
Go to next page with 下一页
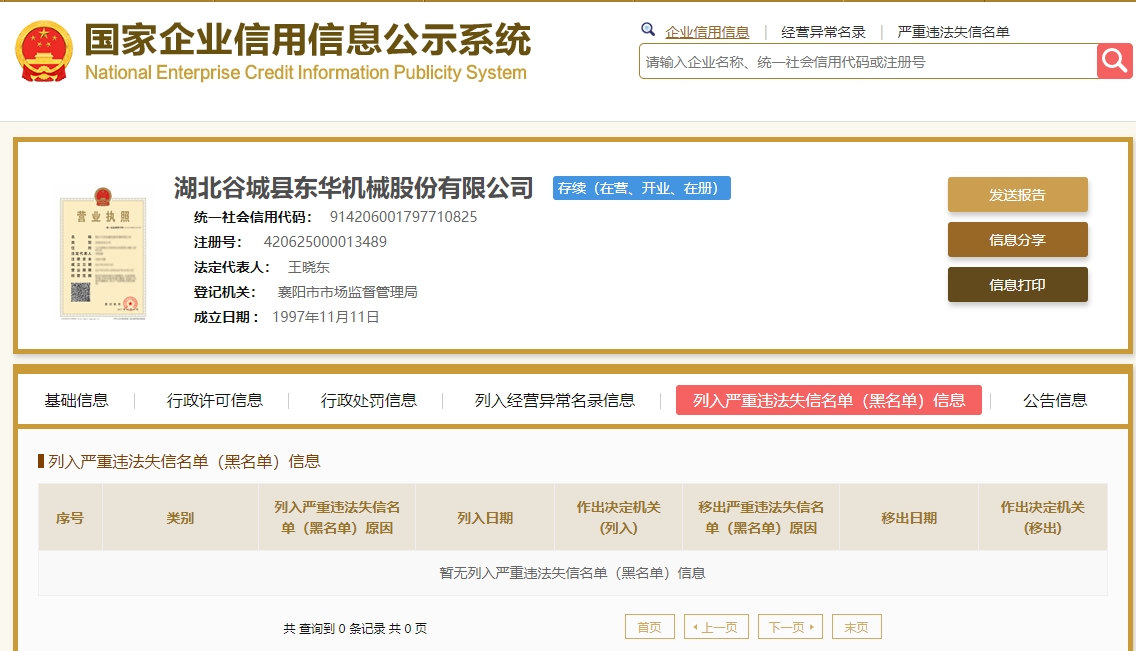(x=790, y=627)
